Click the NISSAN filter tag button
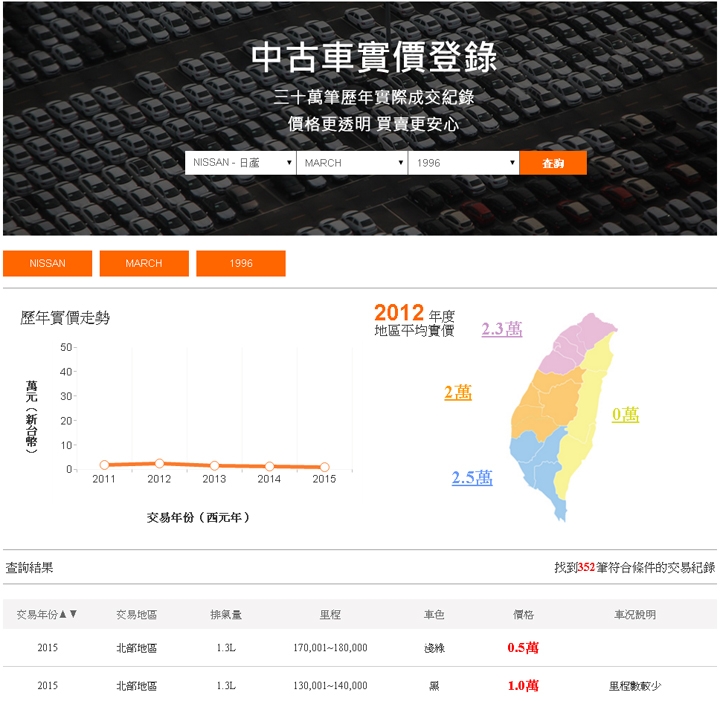720x701 pixels. coord(47,263)
